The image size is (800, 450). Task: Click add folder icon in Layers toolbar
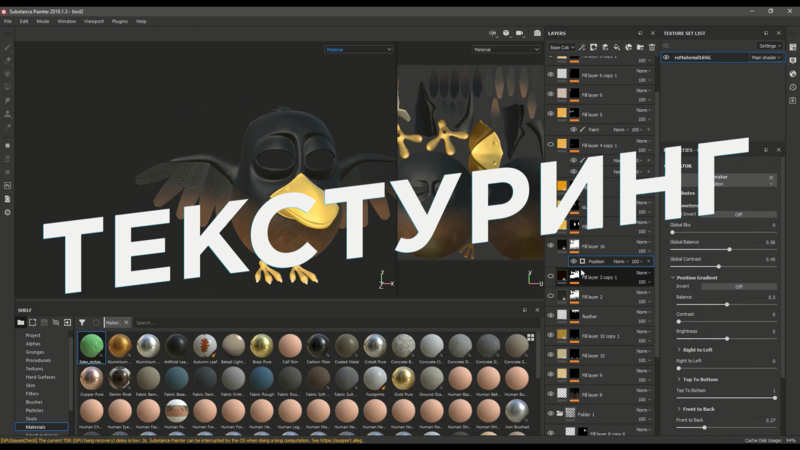click(x=640, y=47)
